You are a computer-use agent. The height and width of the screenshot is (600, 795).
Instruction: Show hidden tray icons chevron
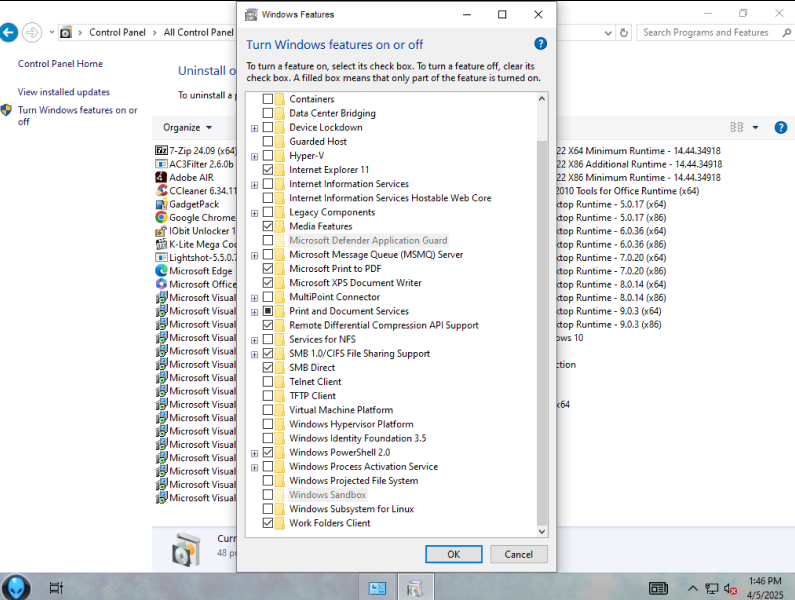(x=692, y=588)
